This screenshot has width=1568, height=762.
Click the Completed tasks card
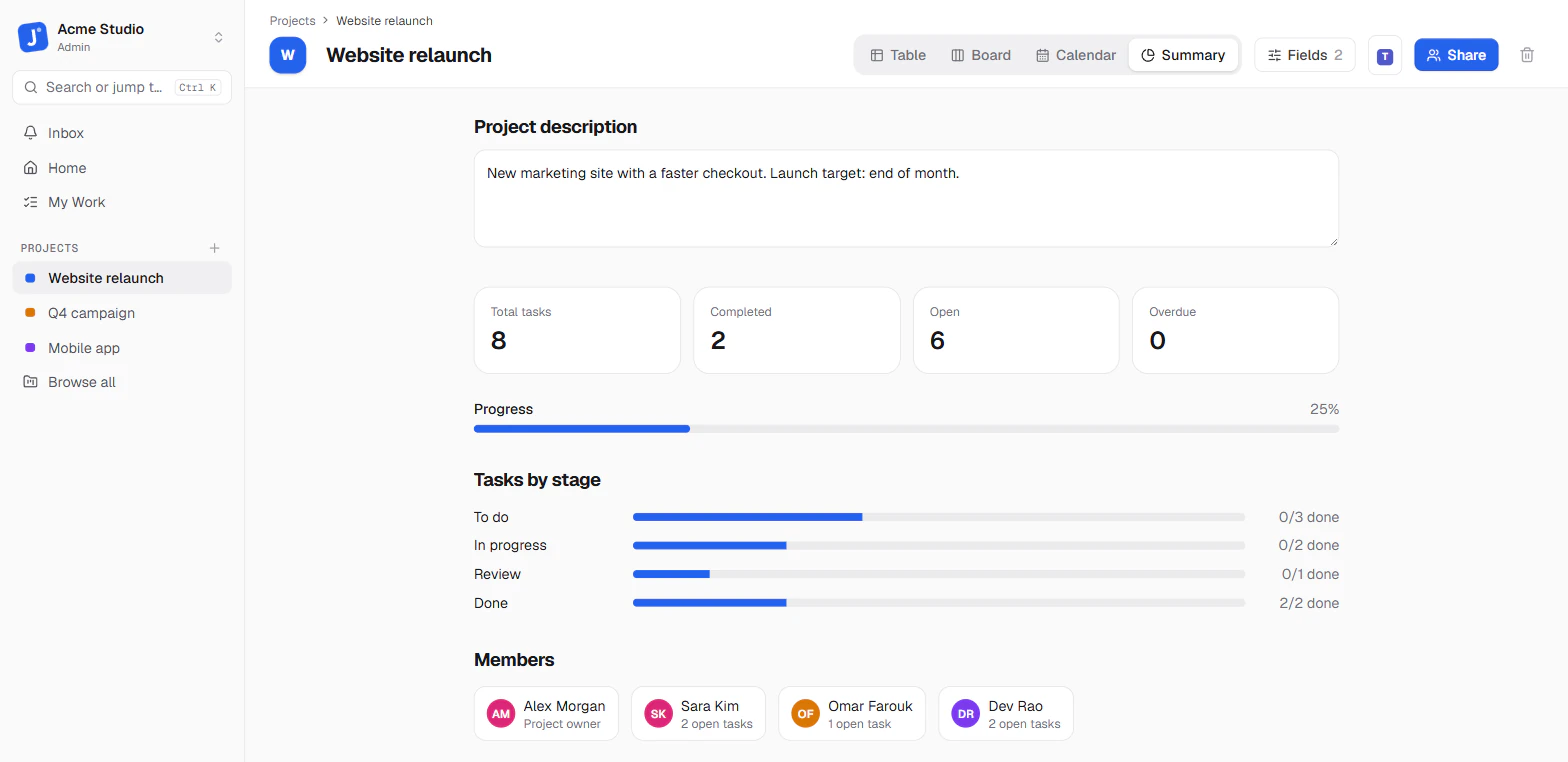(797, 330)
